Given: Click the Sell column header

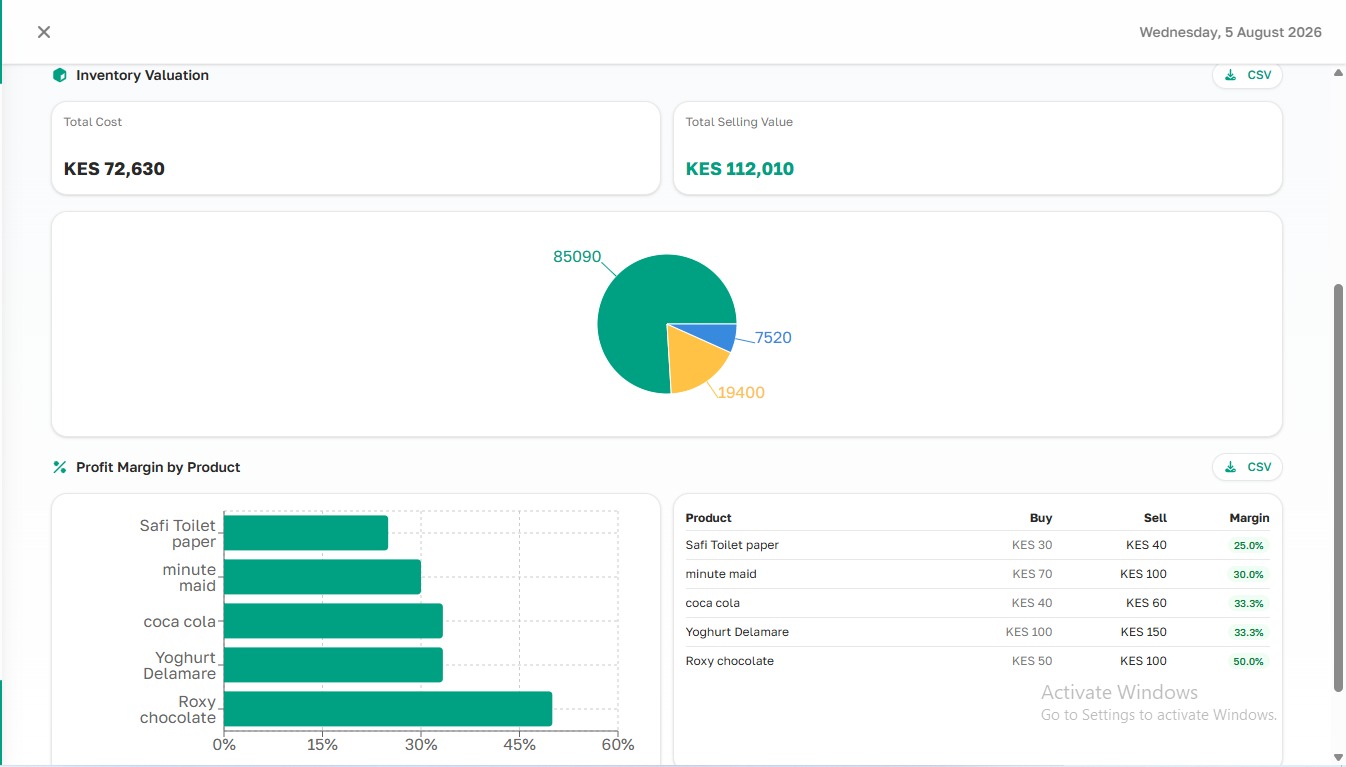Looking at the screenshot, I should click(1155, 518).
